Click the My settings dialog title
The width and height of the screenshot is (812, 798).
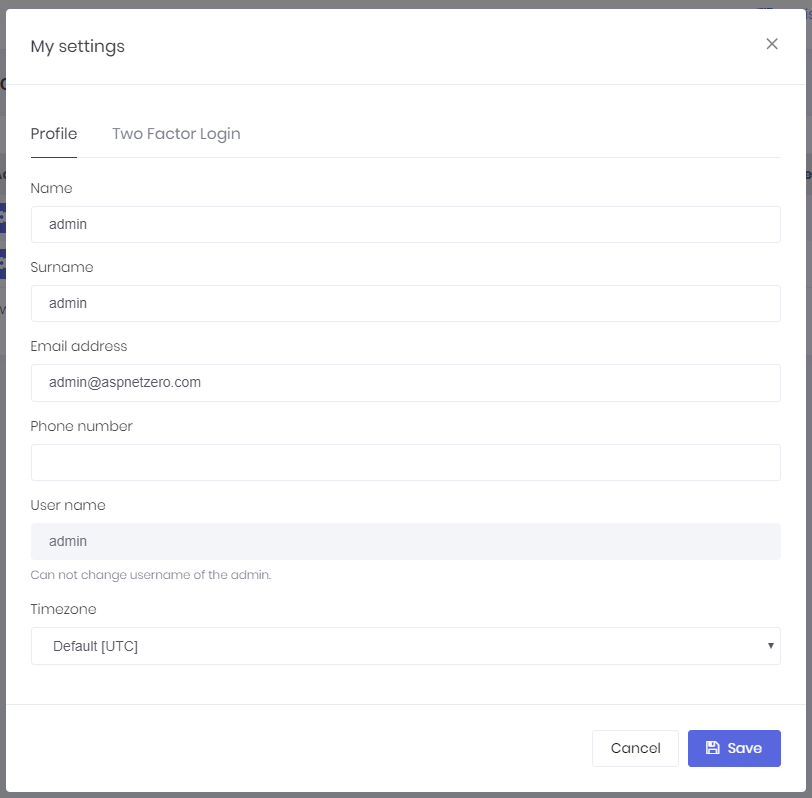78,46
